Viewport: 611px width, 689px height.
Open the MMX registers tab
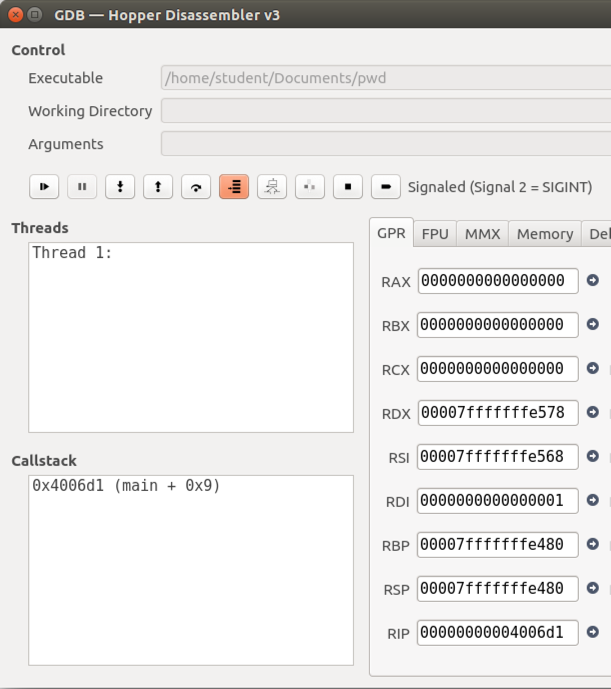click(x=483, y=234)
